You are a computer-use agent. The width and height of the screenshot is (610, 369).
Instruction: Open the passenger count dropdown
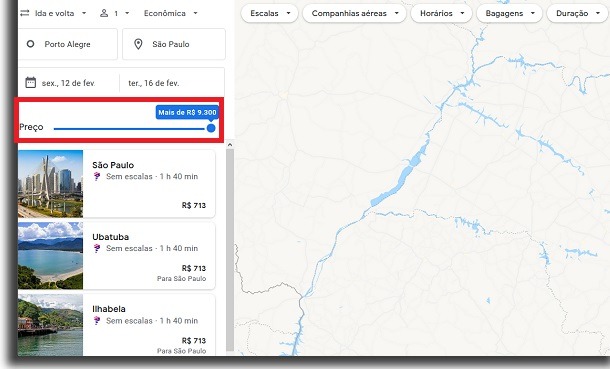click(x=115, y=13)
